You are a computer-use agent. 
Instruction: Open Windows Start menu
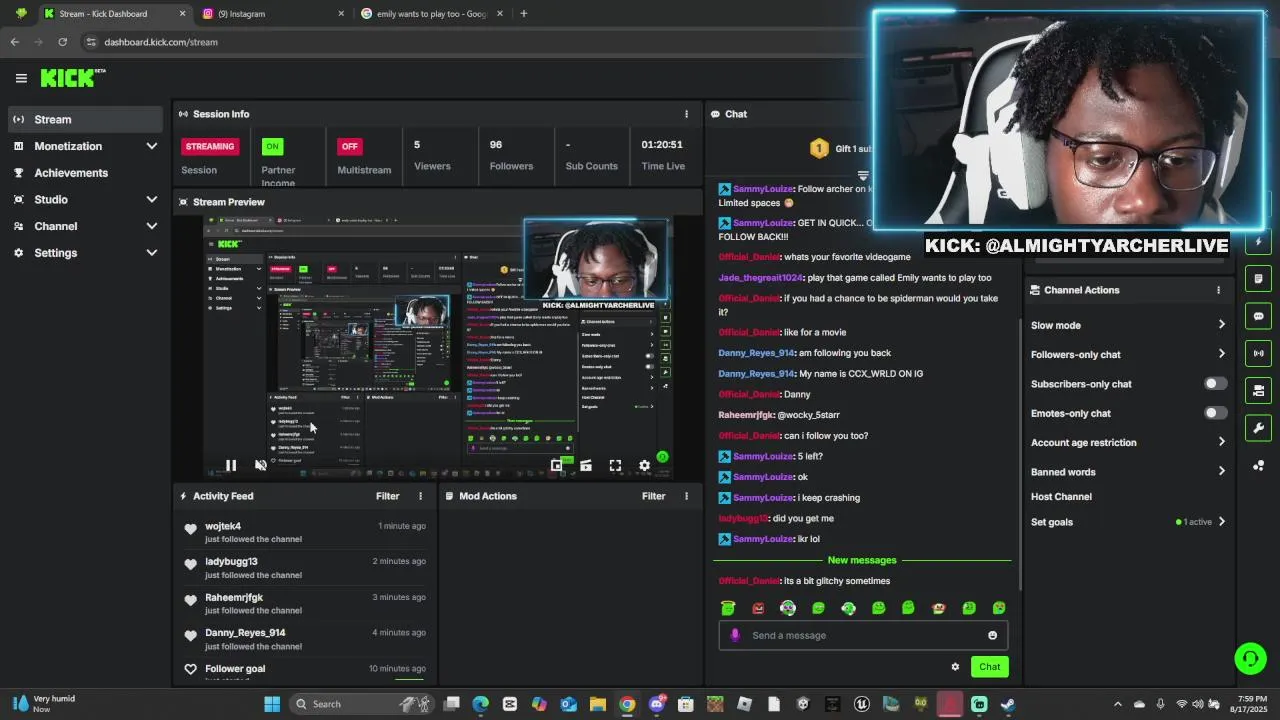[x=272, y=704]
